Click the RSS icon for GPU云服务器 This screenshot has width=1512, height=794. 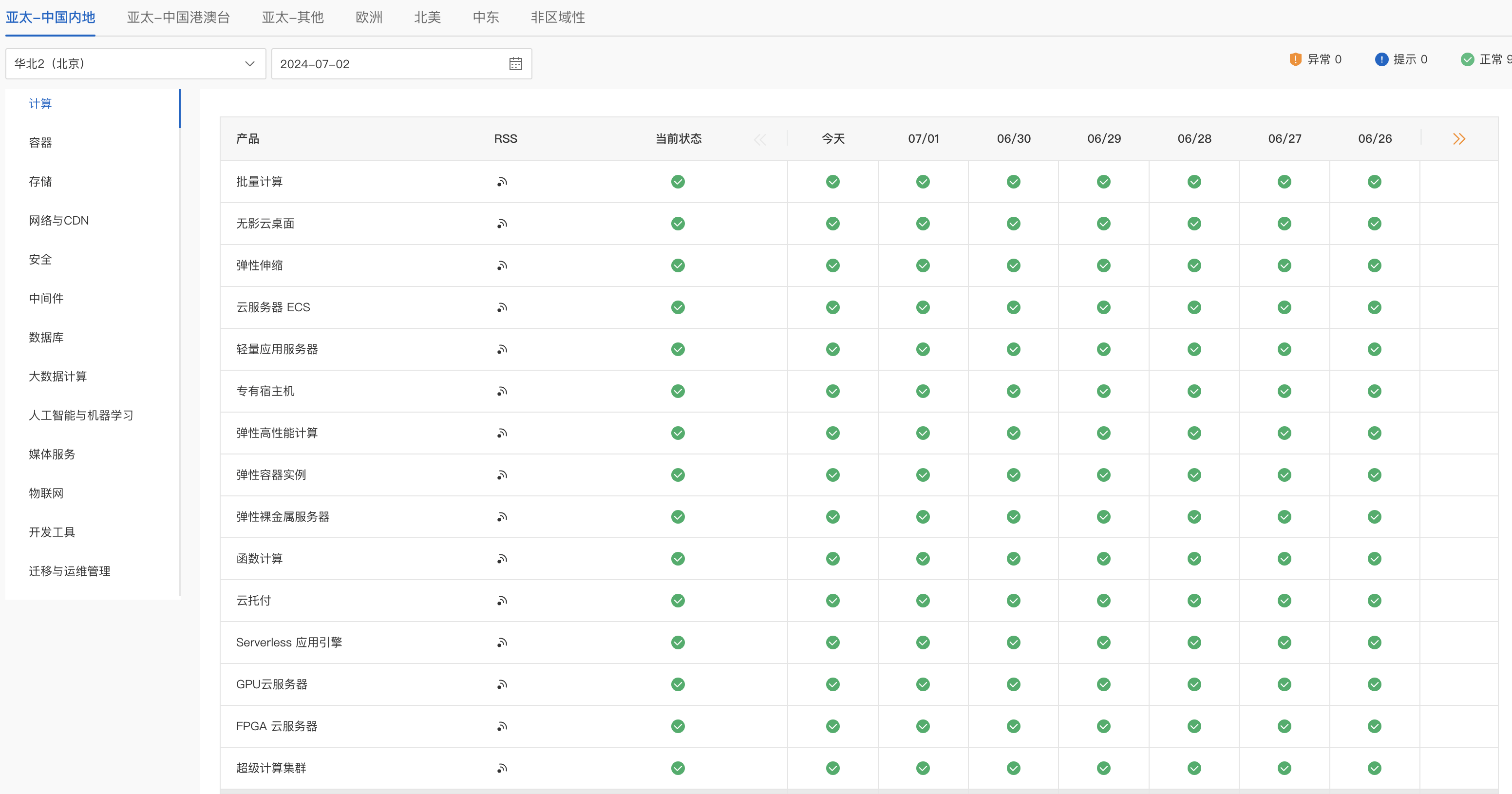tap(502, 684)
